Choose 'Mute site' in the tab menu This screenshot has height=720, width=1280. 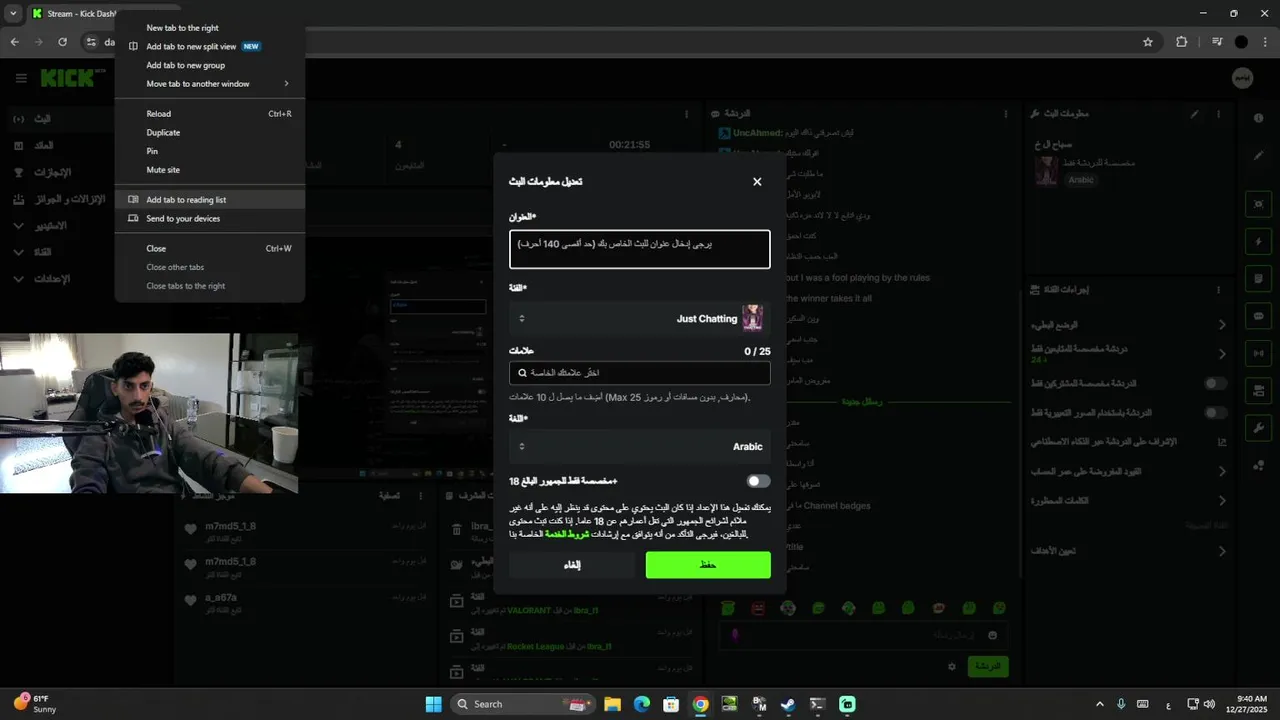coord(210,170)
